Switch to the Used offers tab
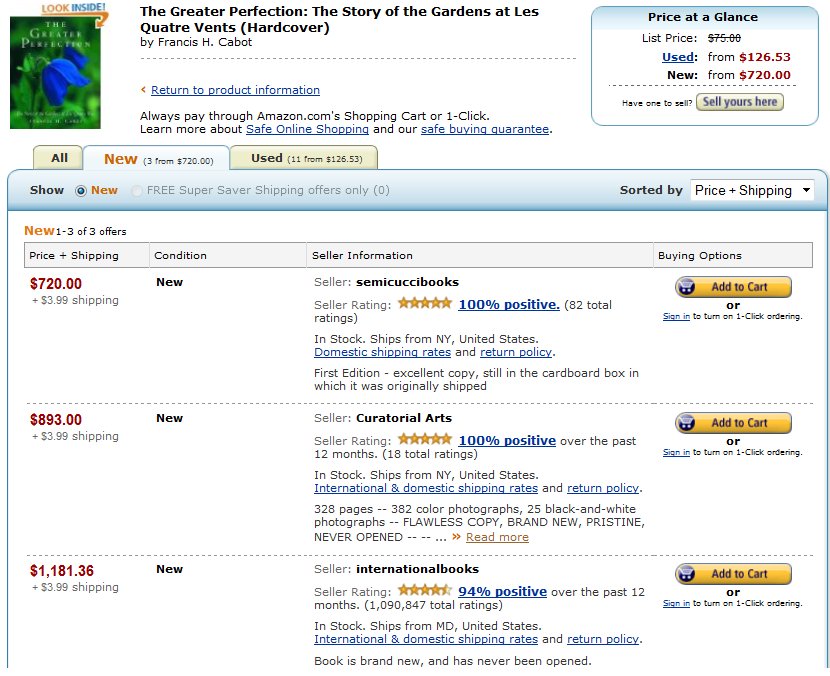This screenshot has height=676, width=830. click(x=303, y=158)
